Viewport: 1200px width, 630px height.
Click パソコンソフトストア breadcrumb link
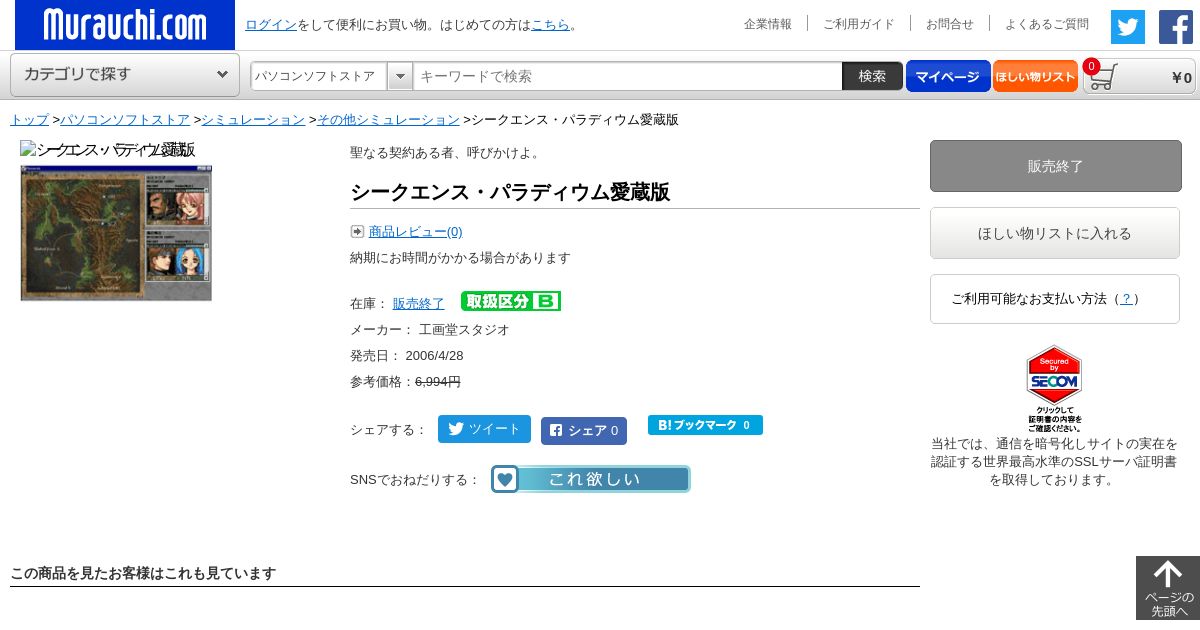[125, 120]
